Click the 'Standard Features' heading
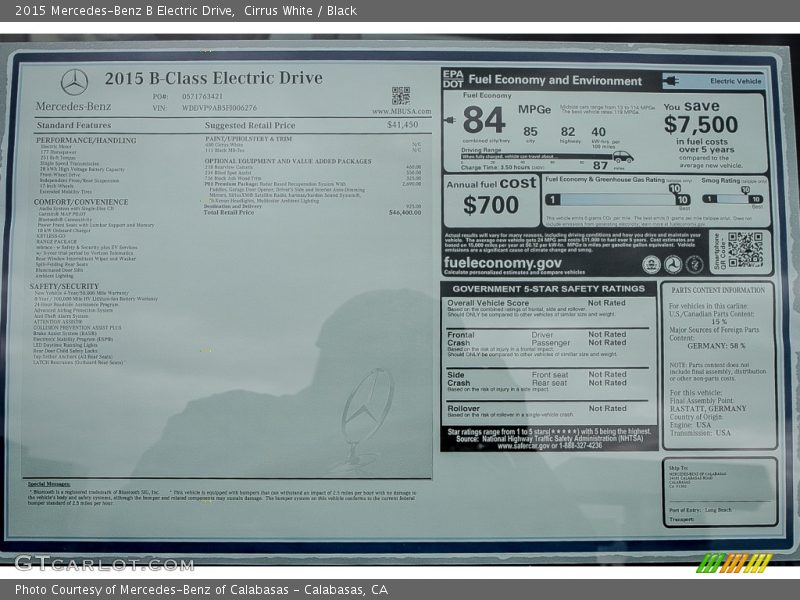The width and height of the screenshot is (800, 600). pyautogui.click(x=74, y=125)
